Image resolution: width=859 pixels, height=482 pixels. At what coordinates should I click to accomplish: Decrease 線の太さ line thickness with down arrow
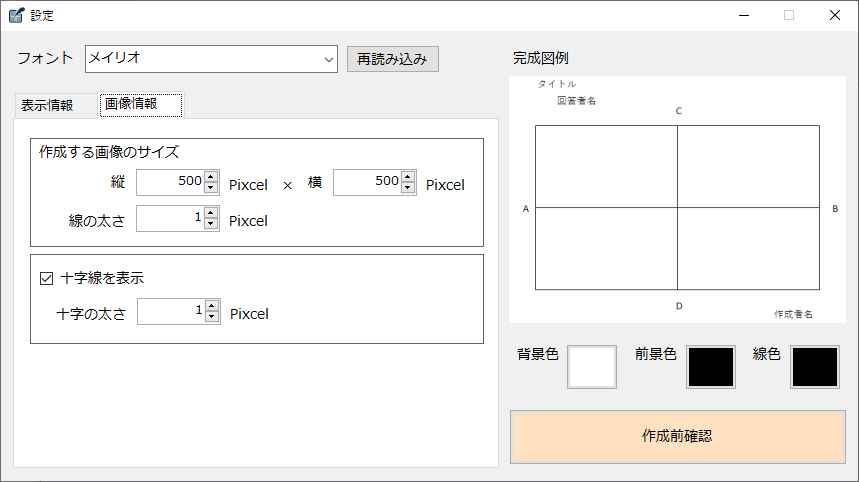click(x=210, y=224)
